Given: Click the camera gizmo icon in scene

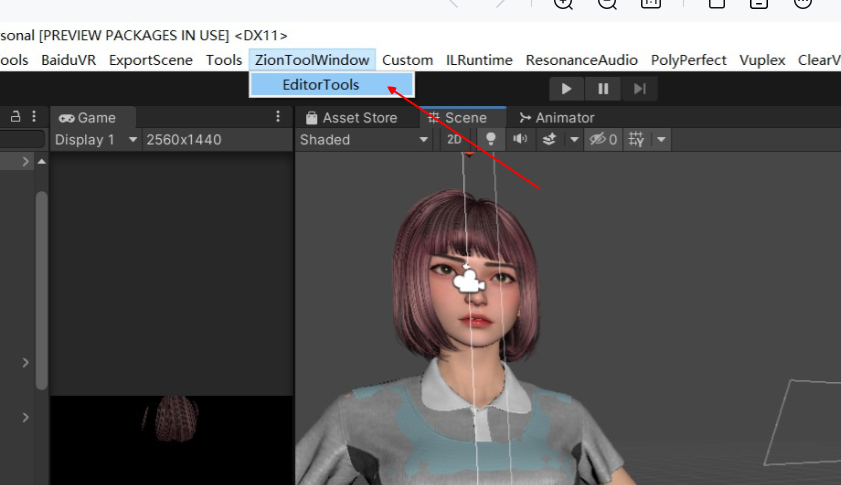Looking at the screenshot, I should pyautogui.click(x=468, y=281).
